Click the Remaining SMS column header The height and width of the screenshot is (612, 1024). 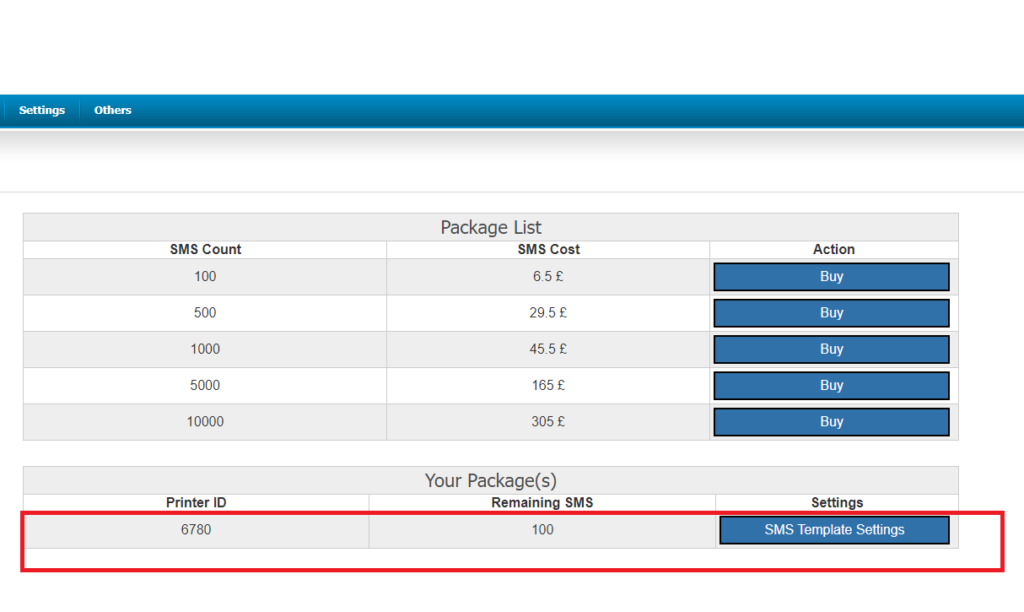tap(542, 502)
